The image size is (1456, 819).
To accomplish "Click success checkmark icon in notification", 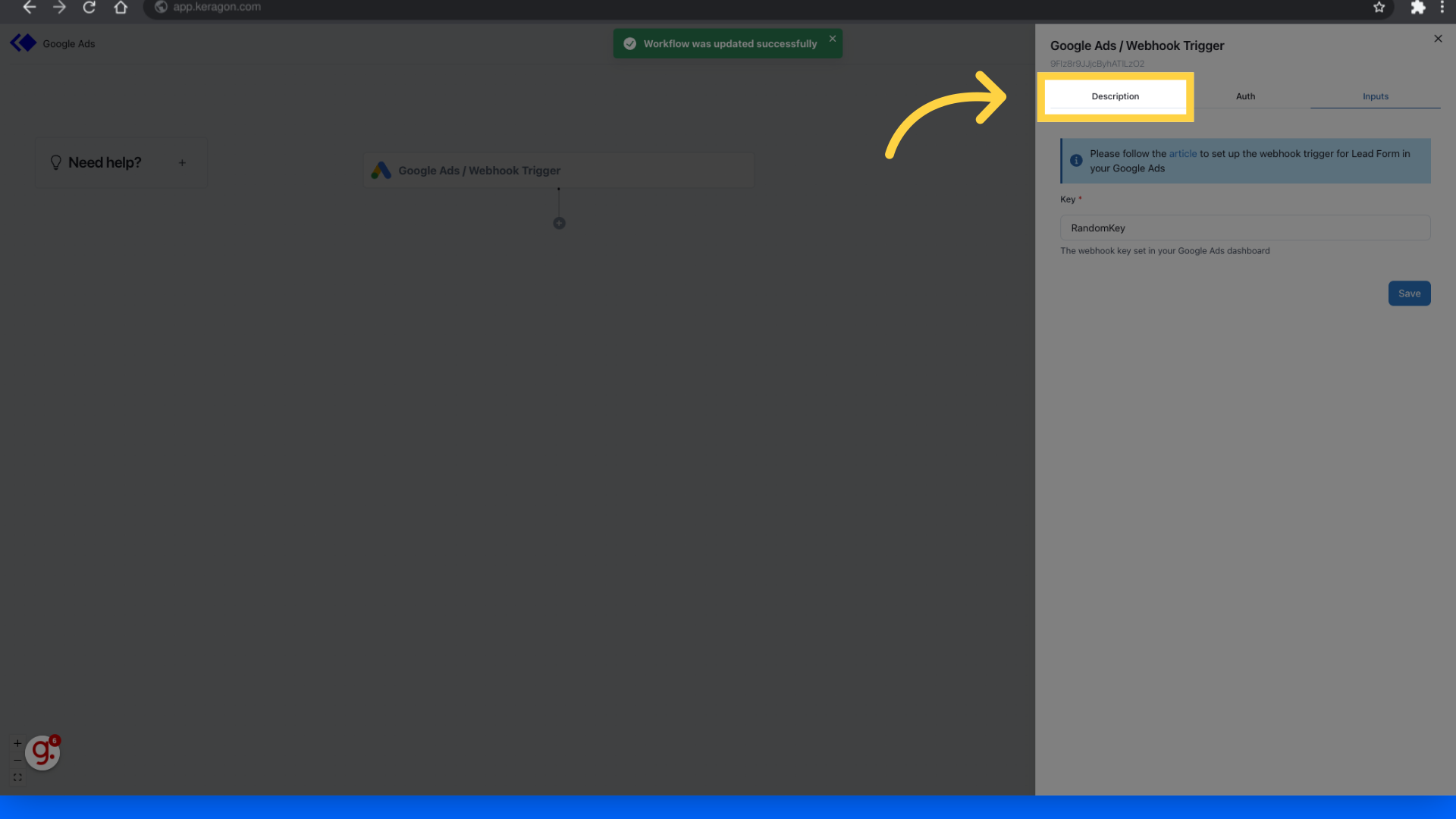I will (629, 44).
